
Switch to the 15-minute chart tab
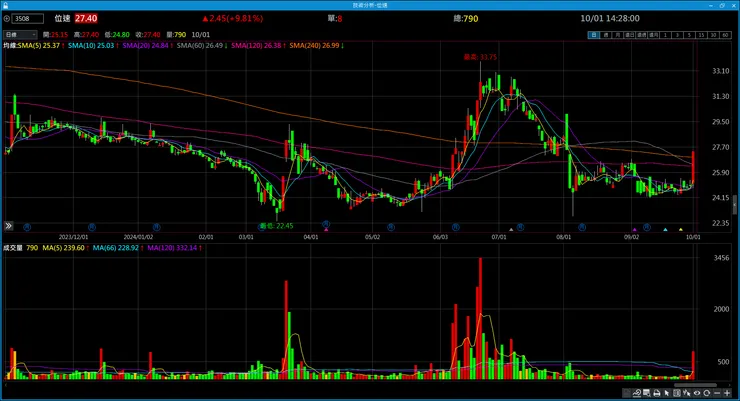coord(702,35)
